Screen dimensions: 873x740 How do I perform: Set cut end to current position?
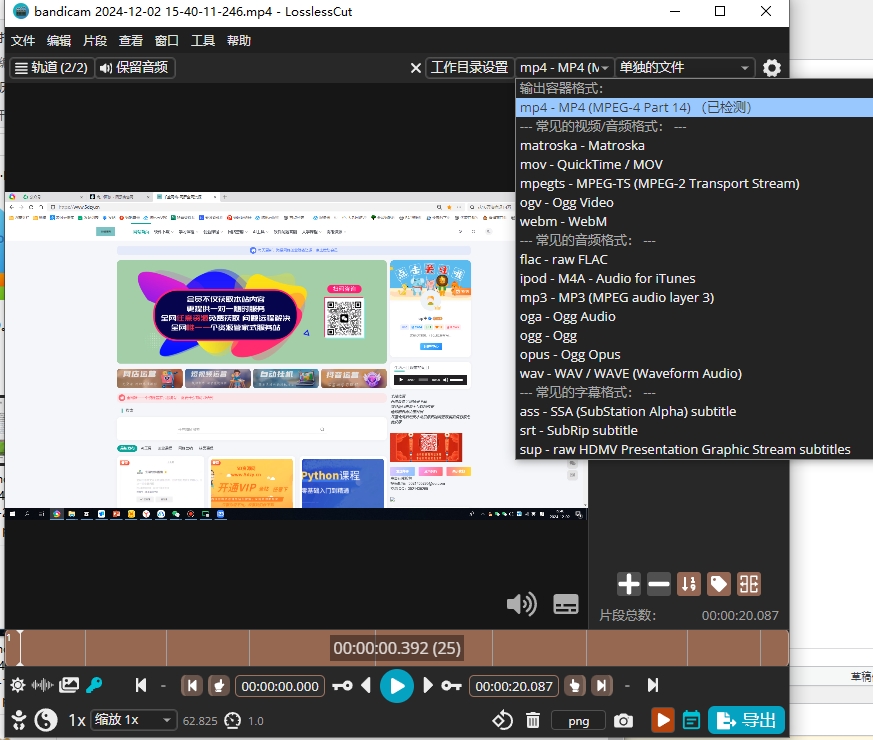pyautogui.click(x=575, y=685)
